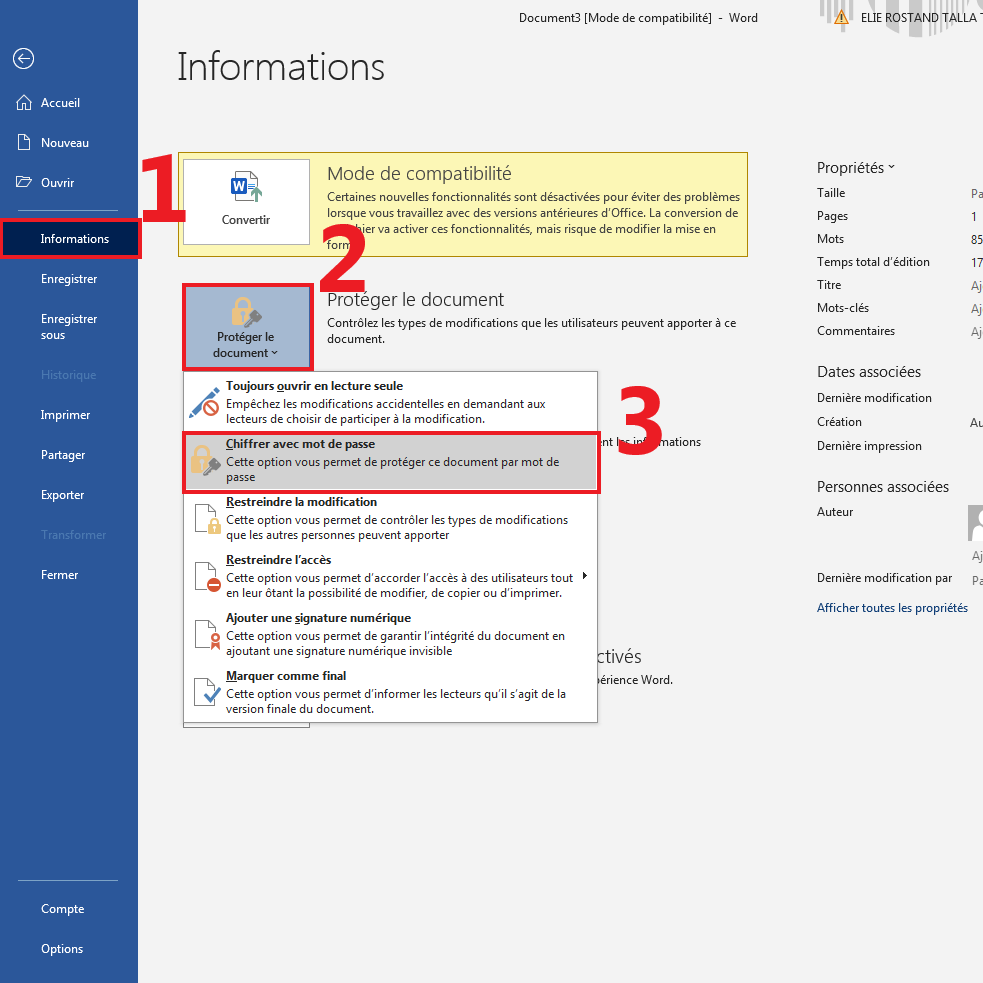Click Enregistrer sous in the sidebar
The height and width of the screenshot is (983, 983).
(69, 327)
